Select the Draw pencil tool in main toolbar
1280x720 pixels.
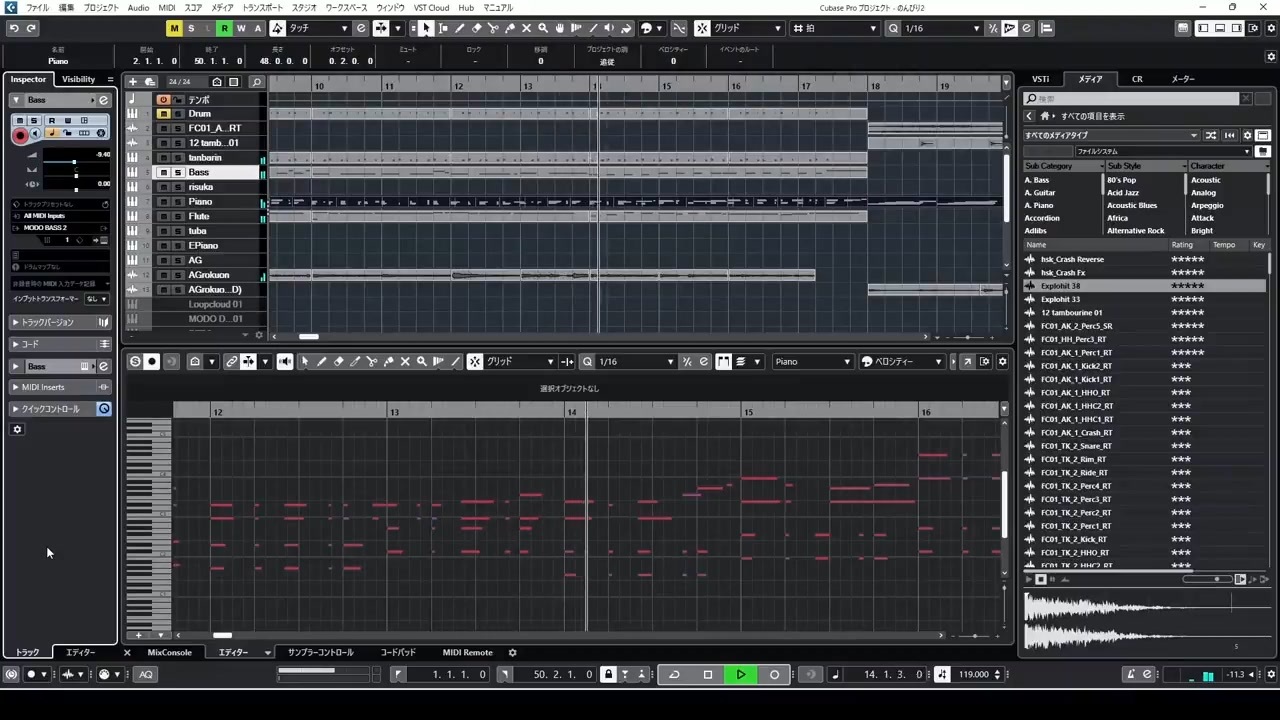460,28
